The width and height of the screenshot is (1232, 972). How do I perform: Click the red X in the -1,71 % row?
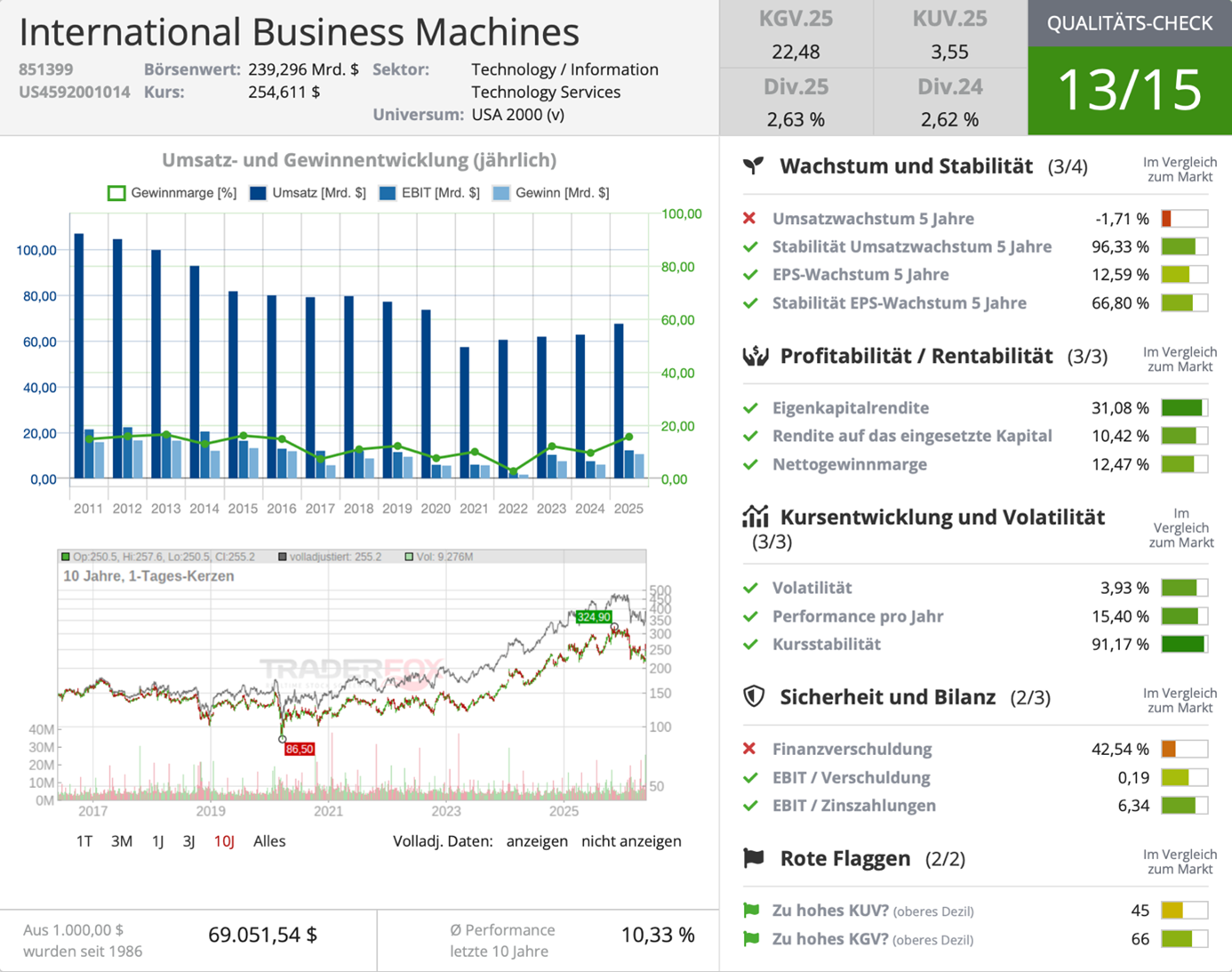point(749,219)
